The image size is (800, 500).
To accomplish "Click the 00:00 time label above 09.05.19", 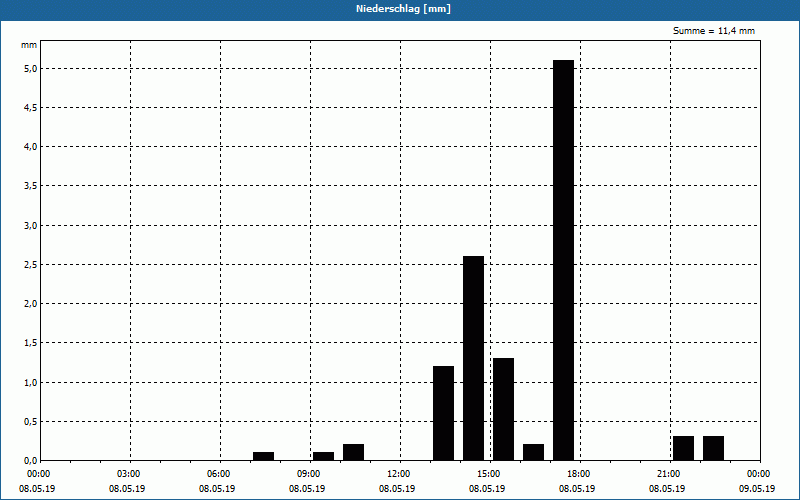I will click(759, 474).
